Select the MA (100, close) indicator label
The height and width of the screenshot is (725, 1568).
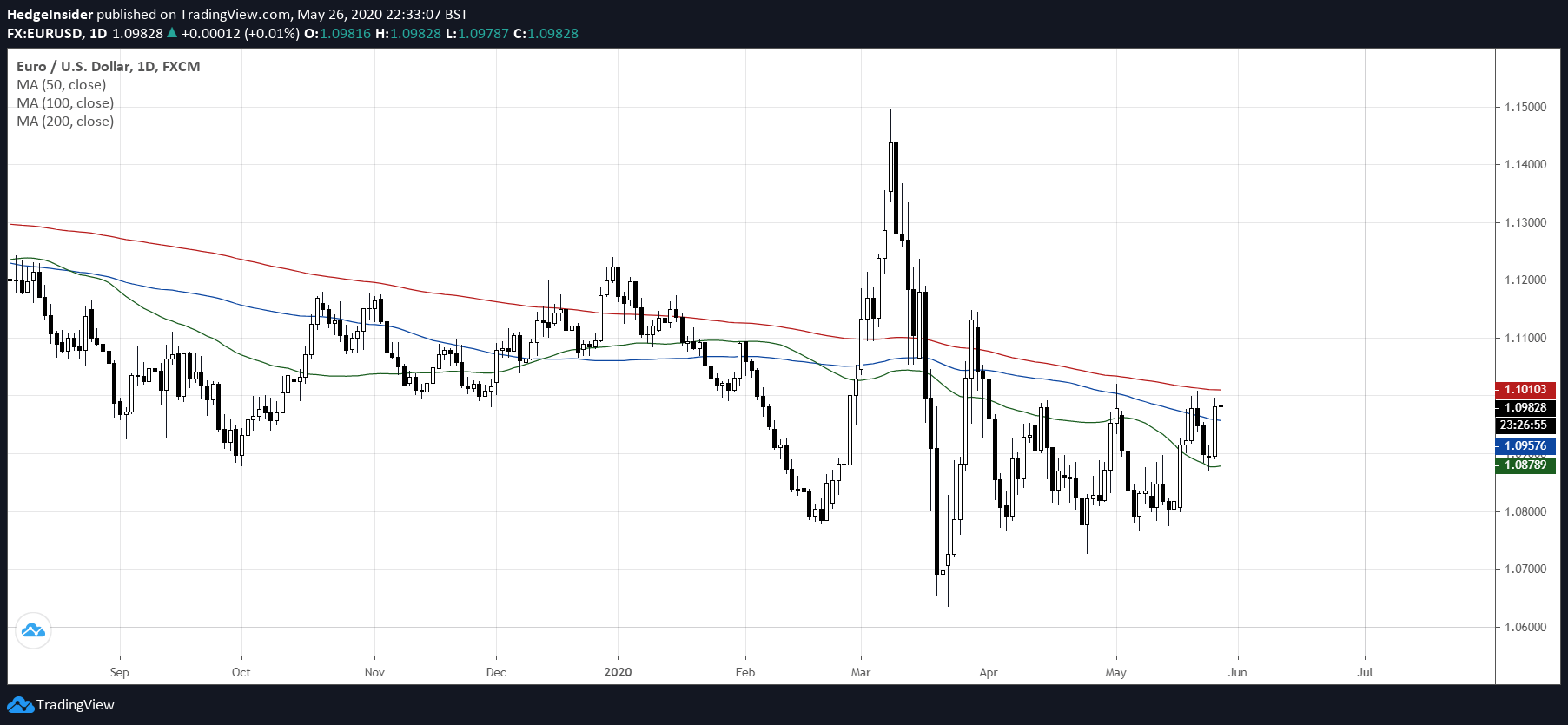pyautogui.click(x=65, y=103)
